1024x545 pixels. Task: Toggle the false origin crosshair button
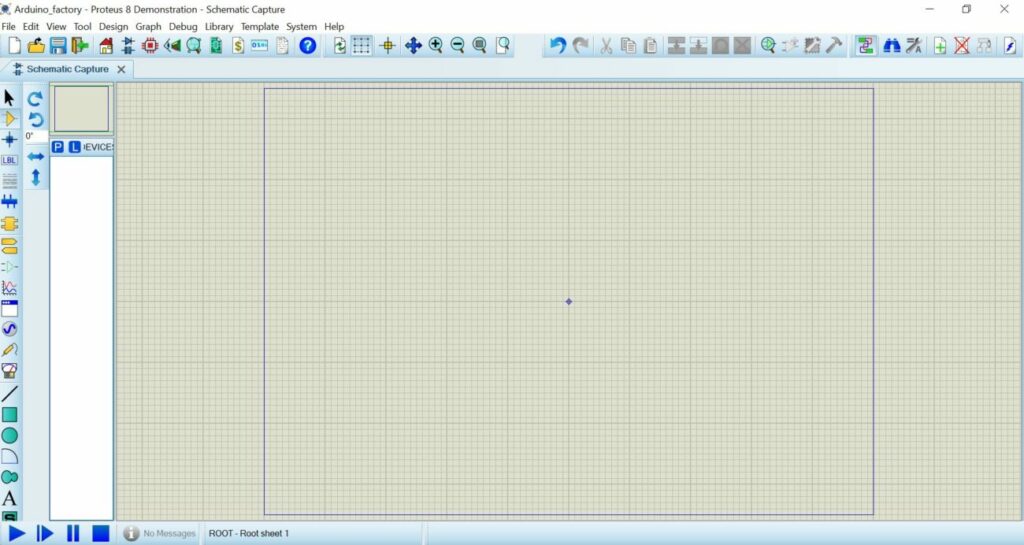(388, 45)
